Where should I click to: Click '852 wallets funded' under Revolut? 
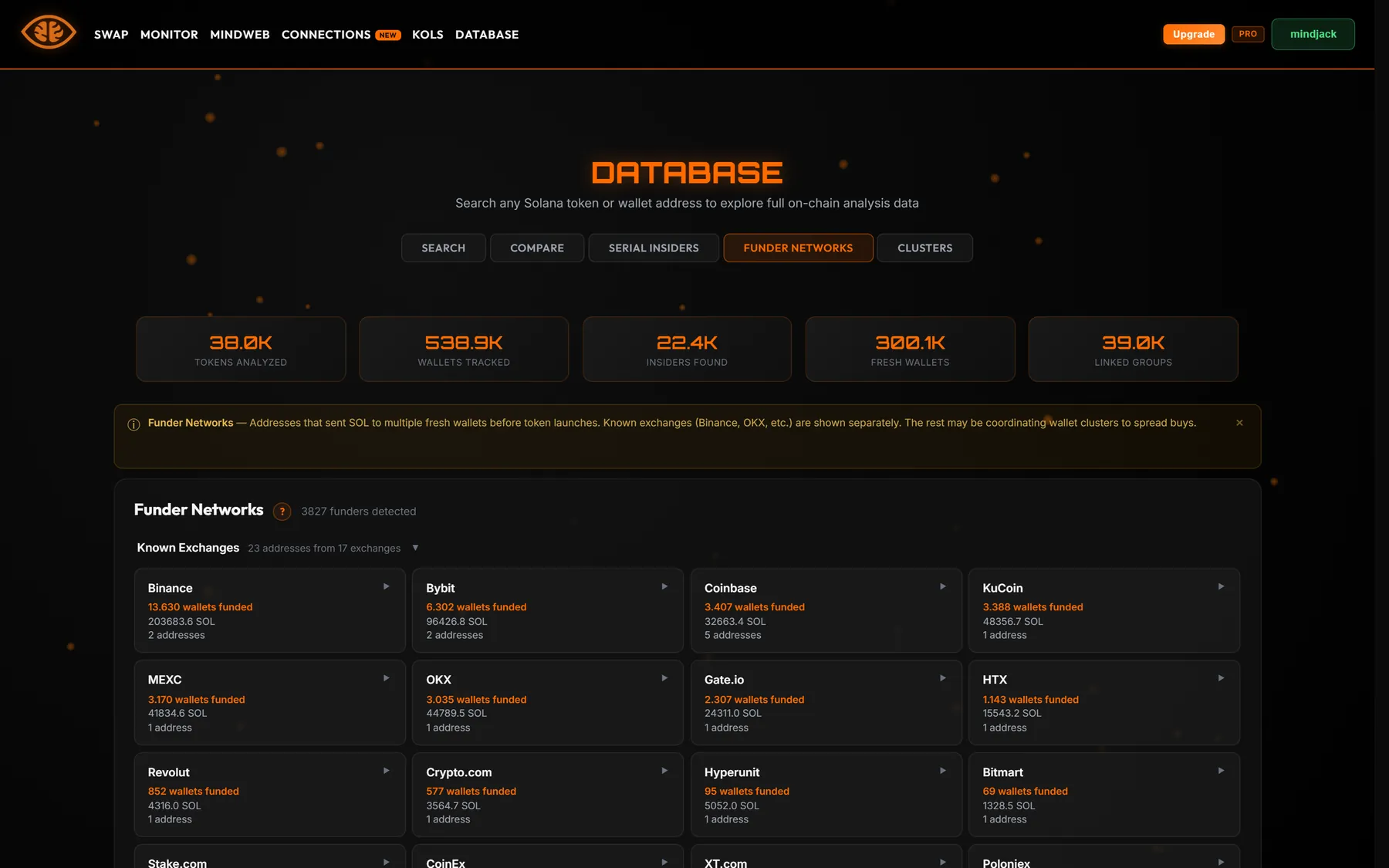click(194, 792)
